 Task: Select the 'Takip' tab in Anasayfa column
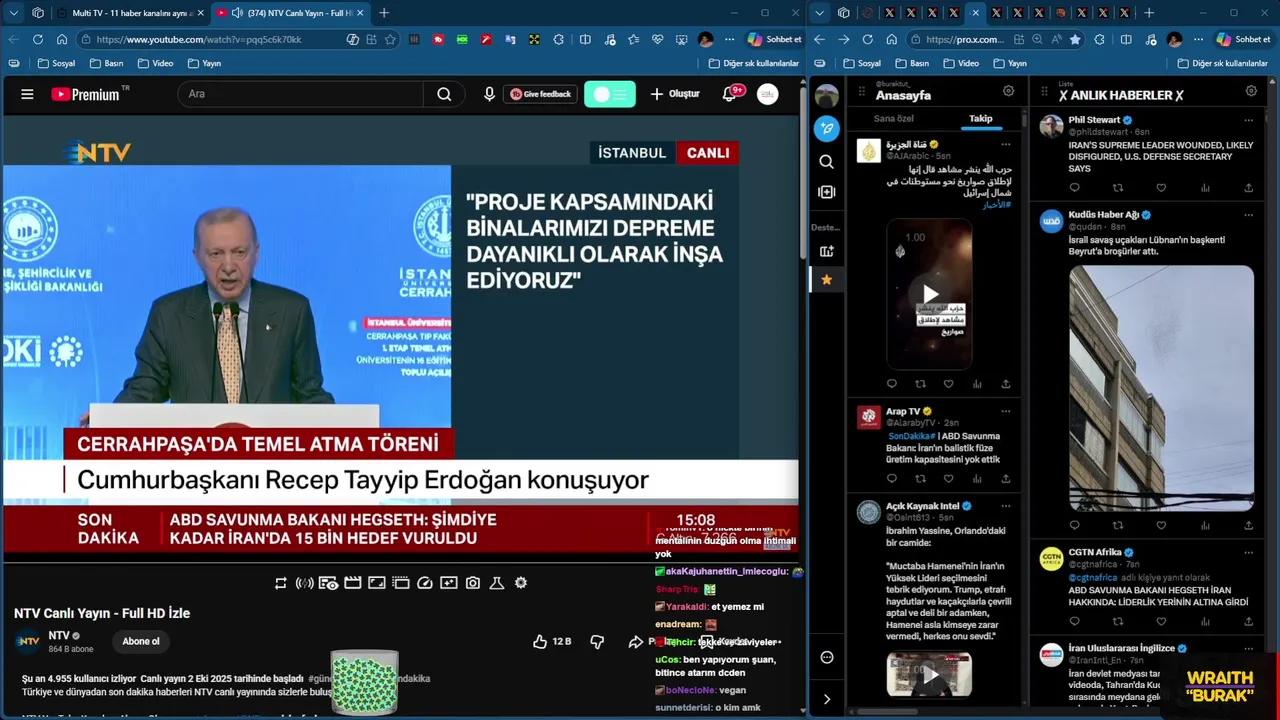point(980,118)
